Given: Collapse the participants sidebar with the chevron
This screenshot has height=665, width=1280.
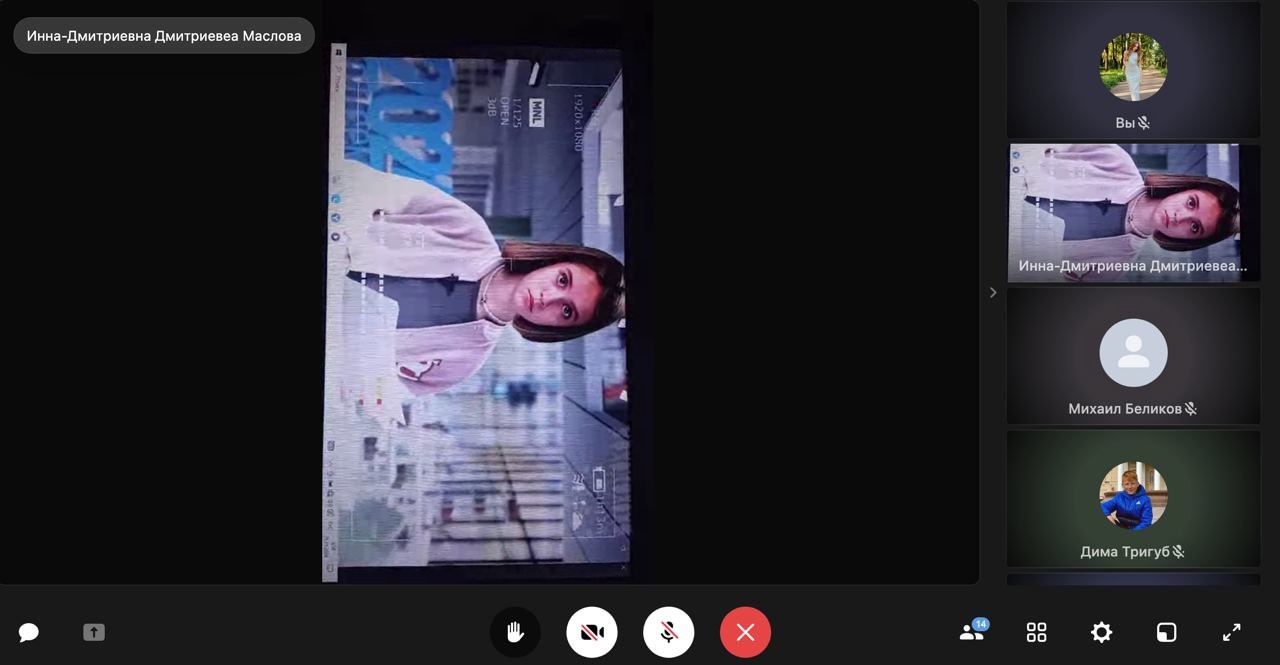Looking at the screenshot, I should click(993, 292).
